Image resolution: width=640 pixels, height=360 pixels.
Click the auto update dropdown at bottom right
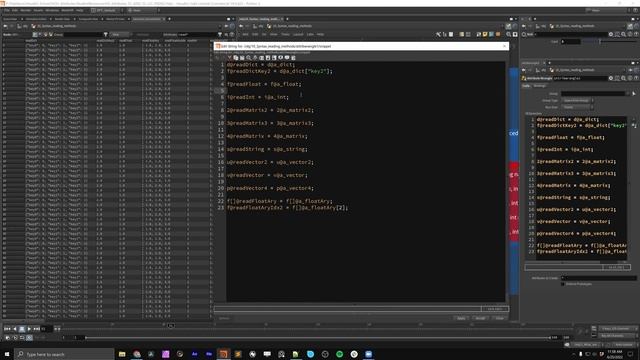click(x=624, y=345)
